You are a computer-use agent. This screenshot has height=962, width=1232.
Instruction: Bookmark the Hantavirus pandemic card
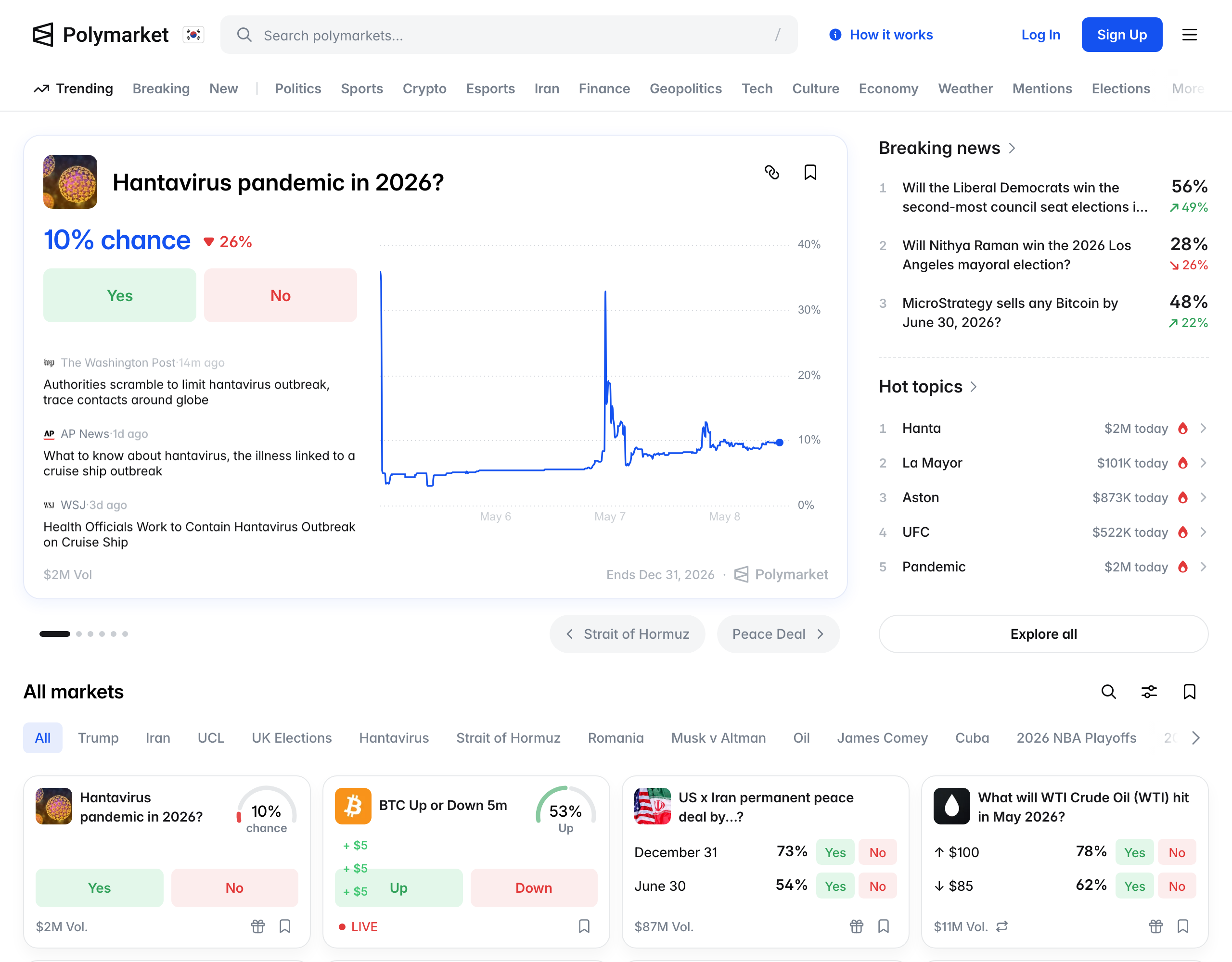[285, 926]
